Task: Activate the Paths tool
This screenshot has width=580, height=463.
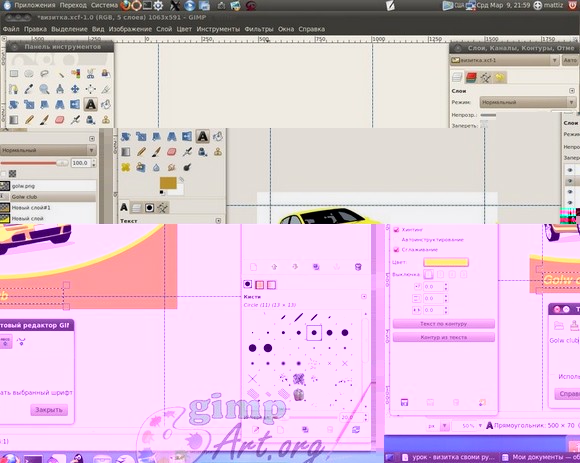Action: click(x=14, y=89)
